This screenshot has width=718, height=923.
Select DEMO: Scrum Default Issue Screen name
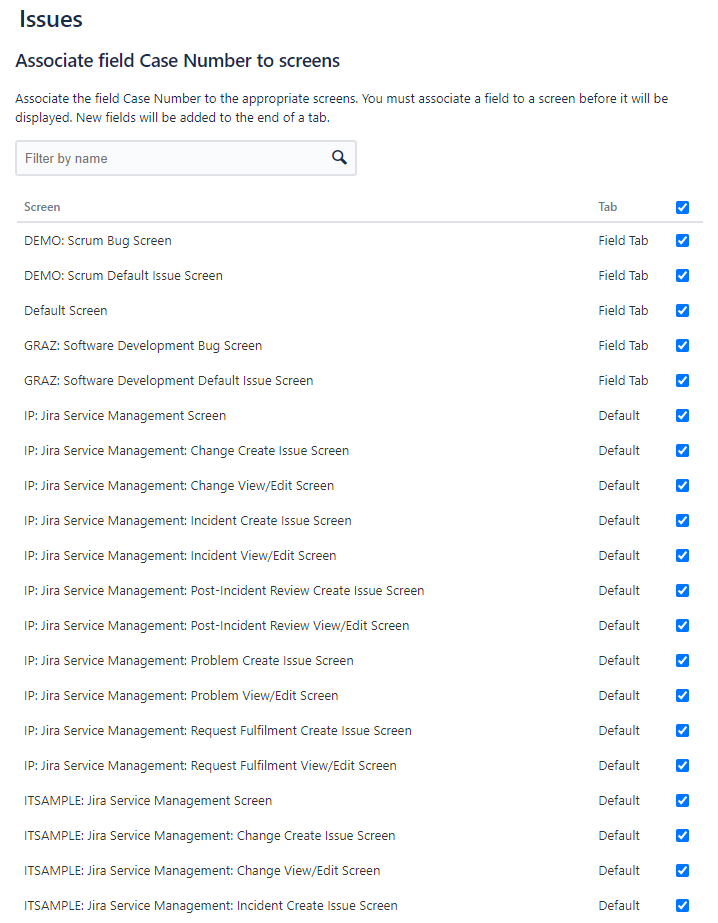pos(123,275)
